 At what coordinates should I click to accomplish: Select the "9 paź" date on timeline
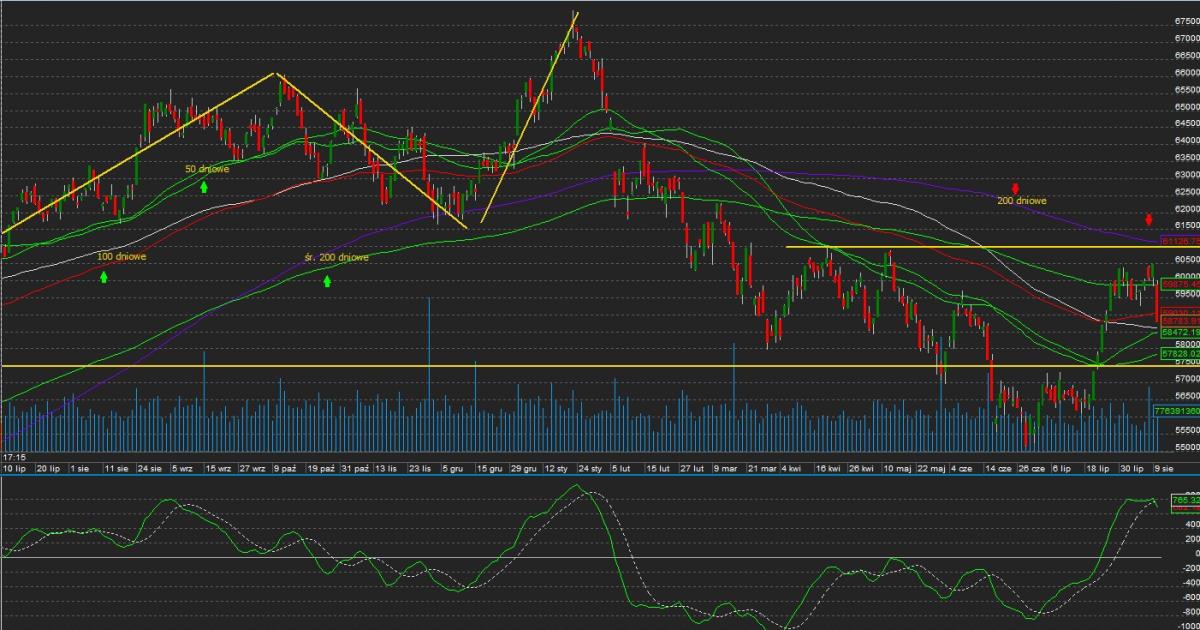click(284, 468)
